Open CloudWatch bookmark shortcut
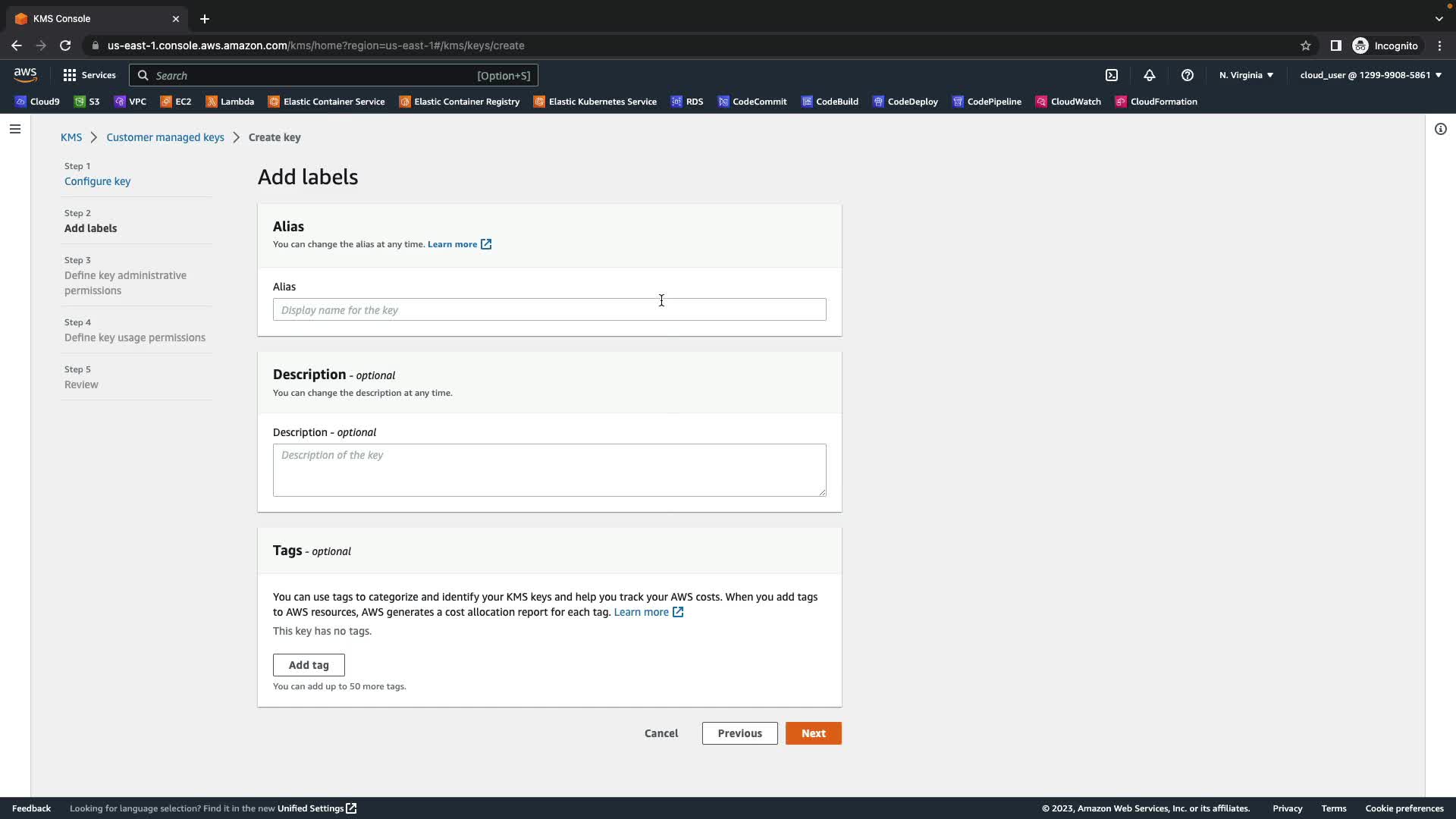This screenshot has height=819, width=1456. click(x=1068, y=102)
